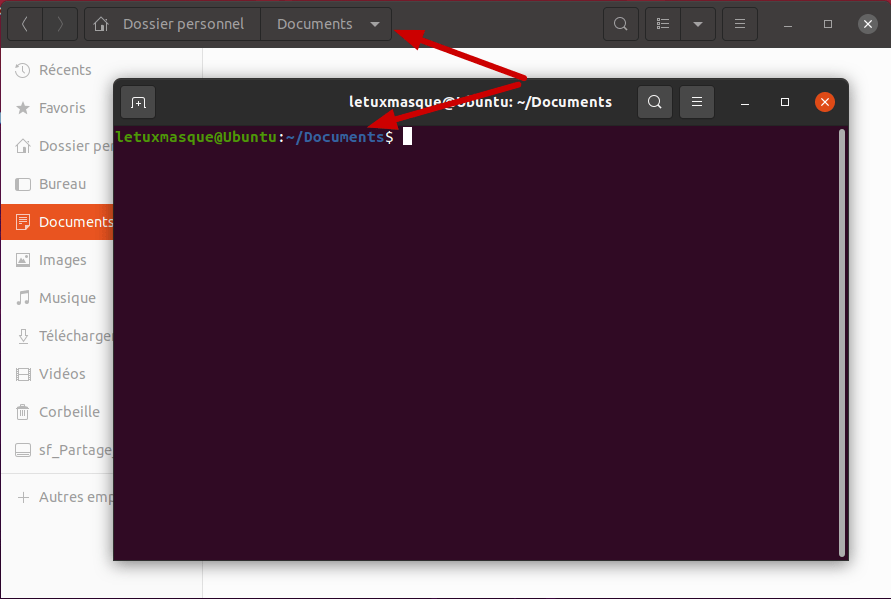Open the terminal hamburger menu
Viewport: 891px width, 599px height.
697,102
